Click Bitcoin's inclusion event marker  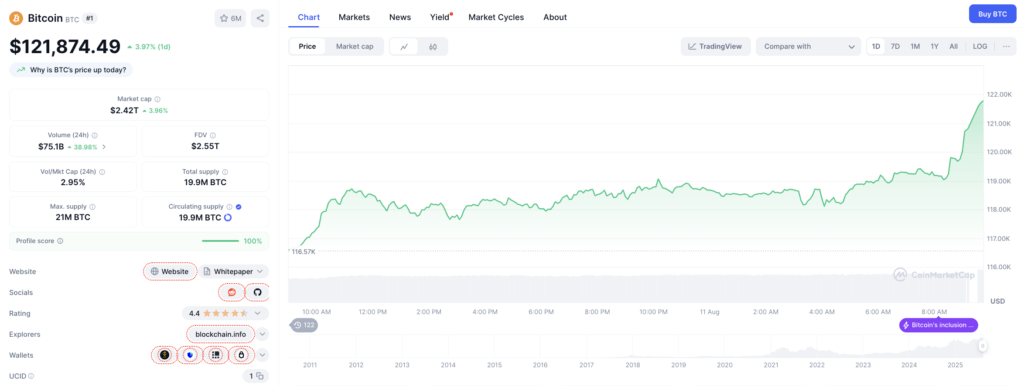[938, 325]
